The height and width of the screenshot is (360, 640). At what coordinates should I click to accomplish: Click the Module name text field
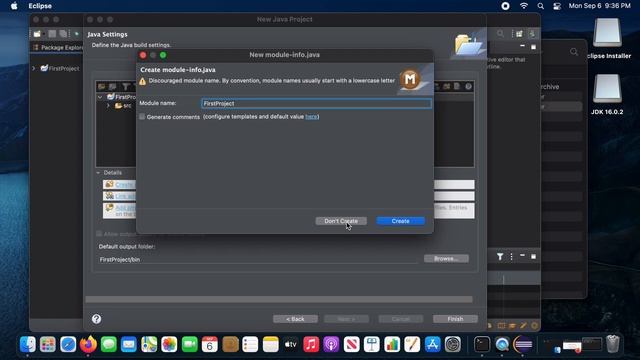click(316, 103)
